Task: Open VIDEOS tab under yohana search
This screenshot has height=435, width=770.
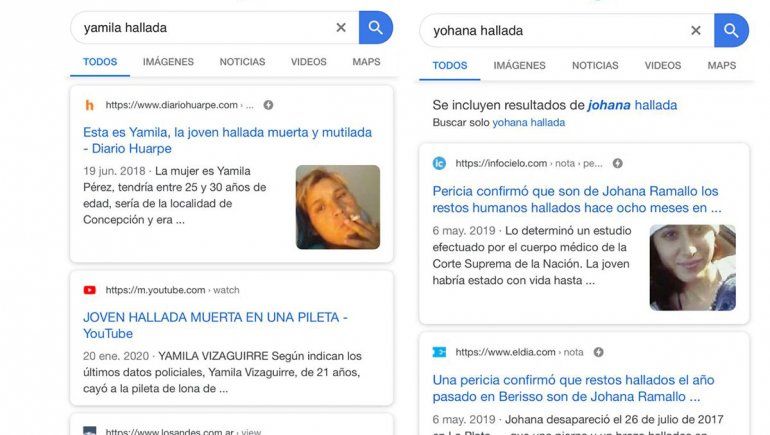Action: click(662, 65)
